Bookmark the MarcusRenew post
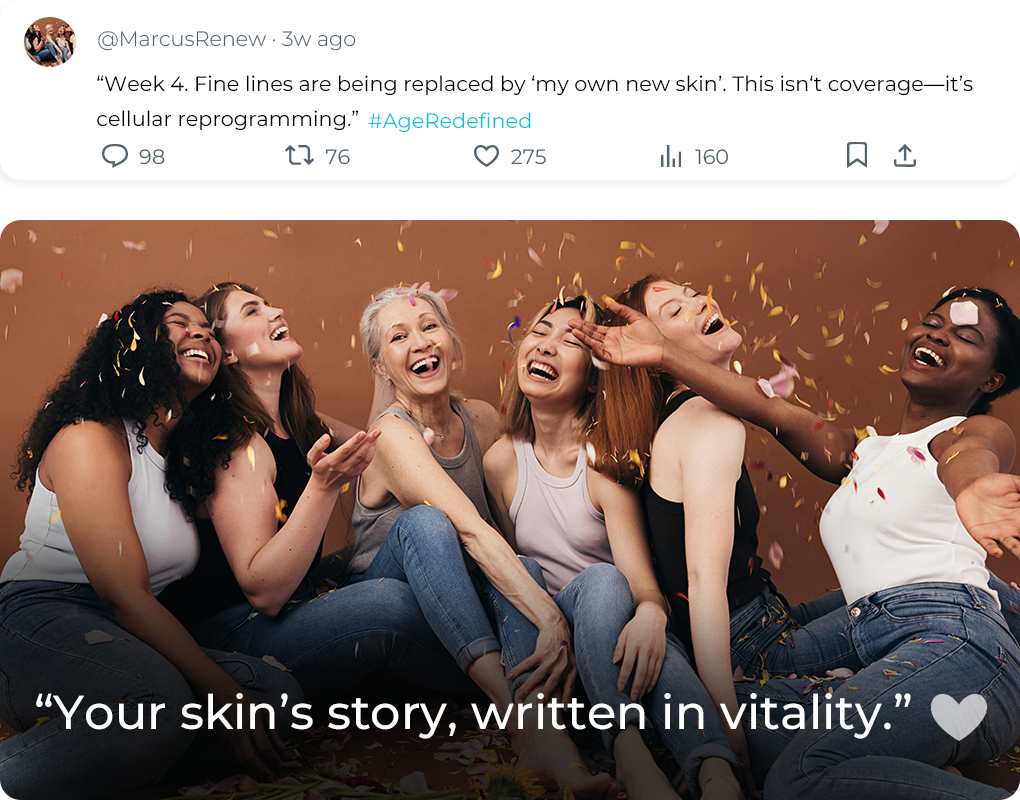The width and height of the screenshot is (1020, 800). coord(857,155)
